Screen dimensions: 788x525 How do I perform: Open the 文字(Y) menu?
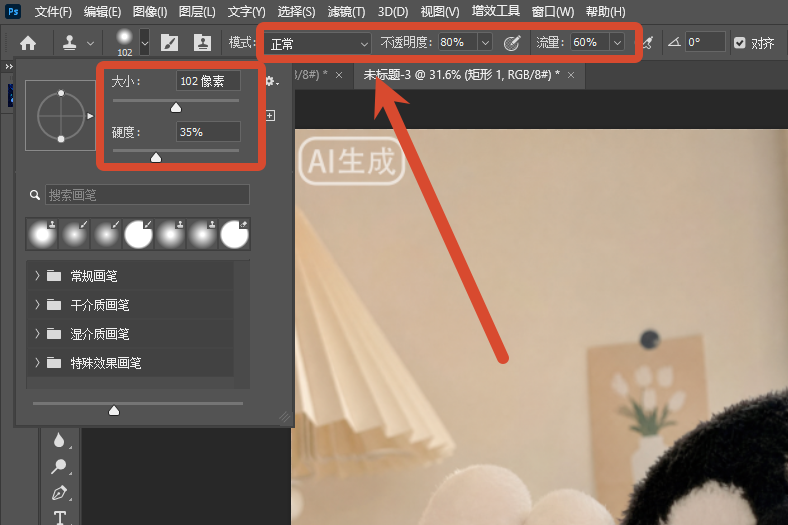pos(246,12)
